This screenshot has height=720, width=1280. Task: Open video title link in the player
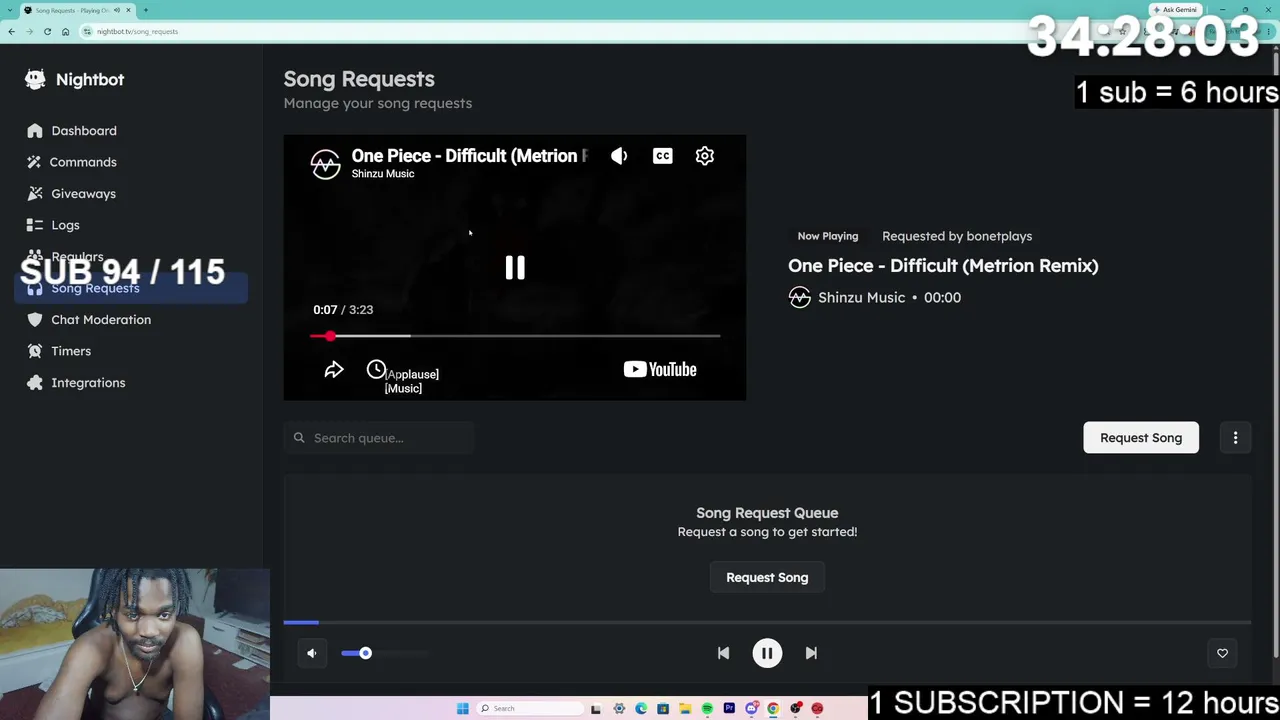[469, 156]
